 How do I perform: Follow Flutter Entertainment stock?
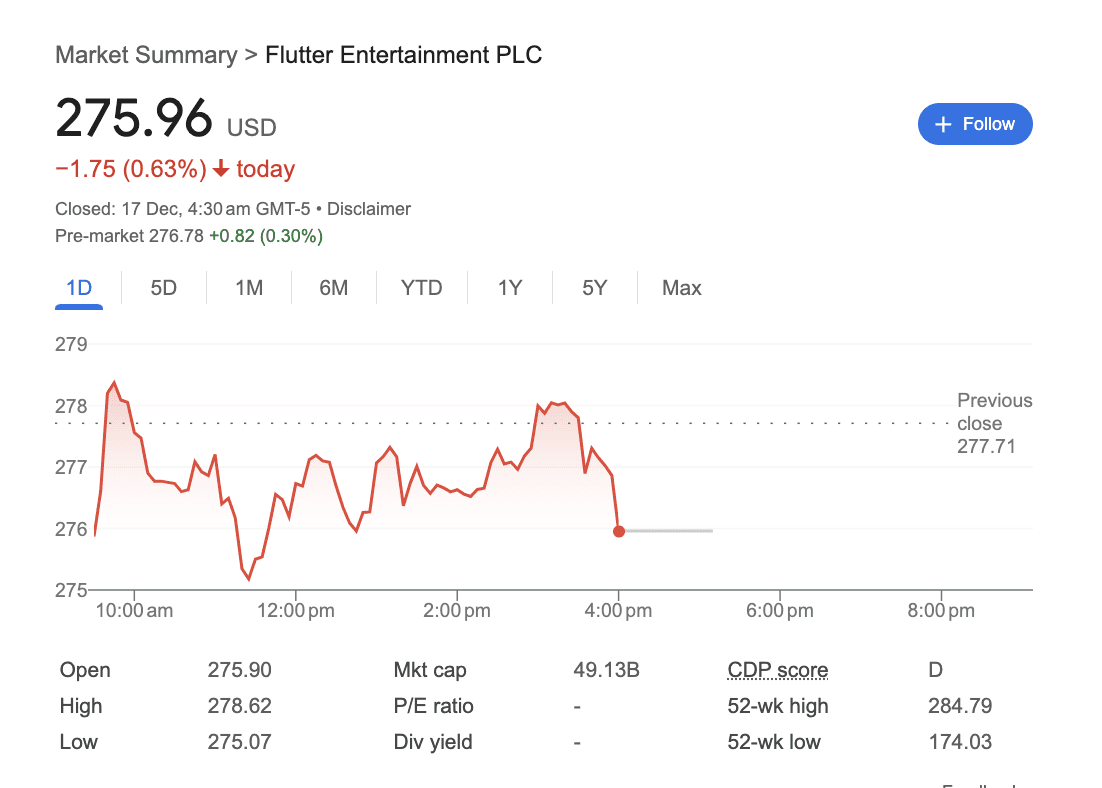(x=975, y=124)
